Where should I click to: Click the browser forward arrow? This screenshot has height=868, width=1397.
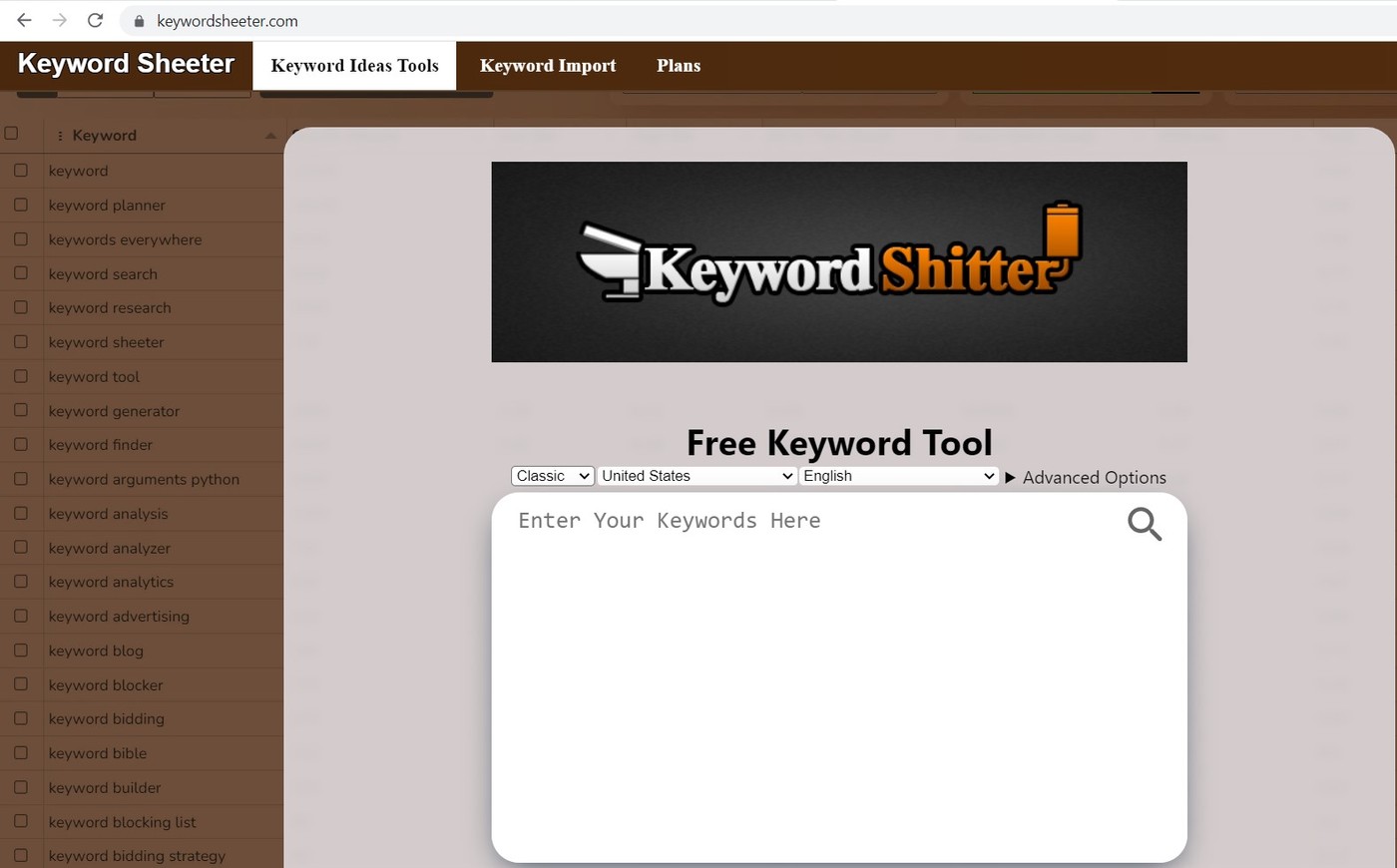click(60, 20)
